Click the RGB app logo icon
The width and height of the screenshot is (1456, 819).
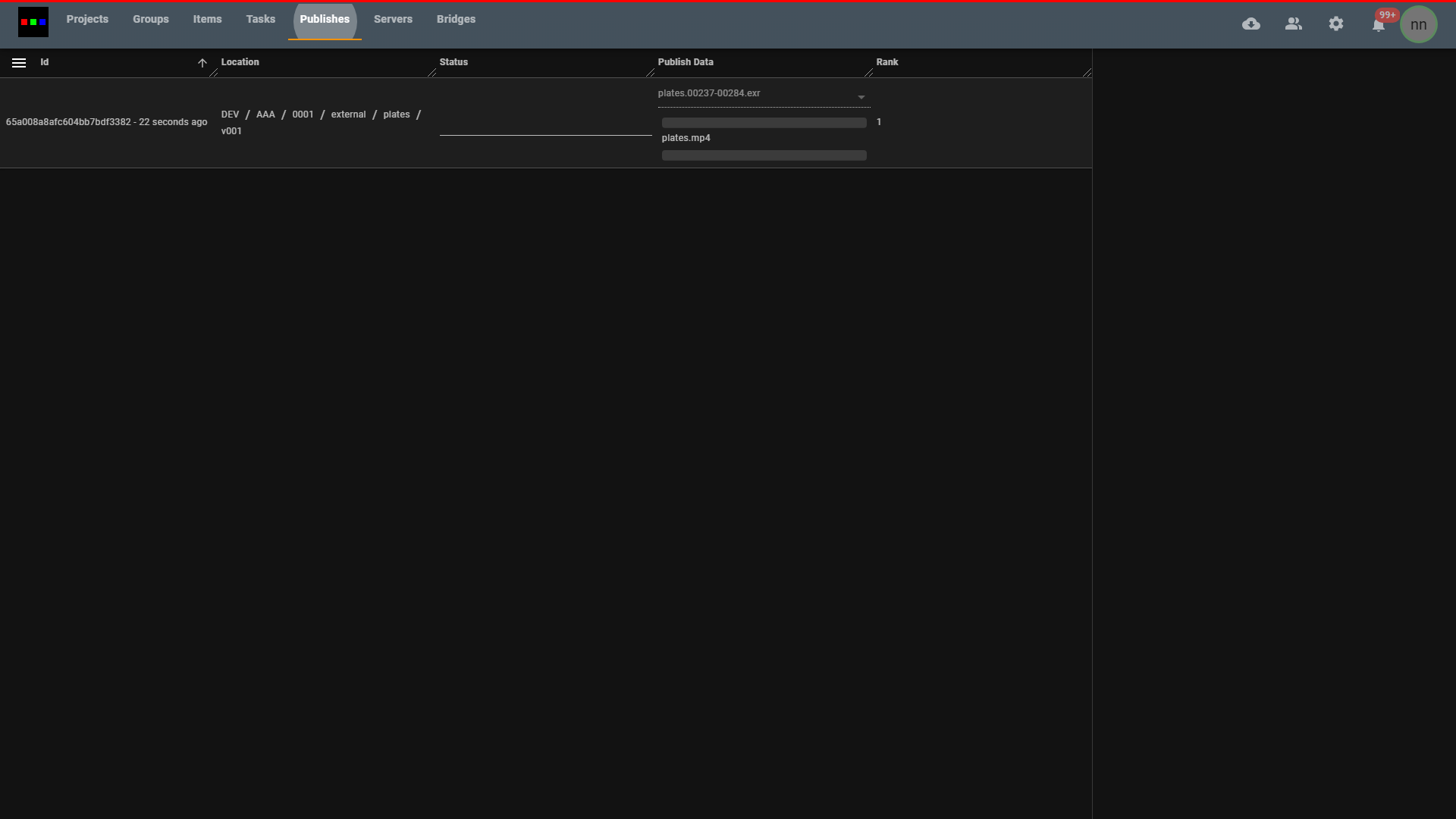[33, 22]
